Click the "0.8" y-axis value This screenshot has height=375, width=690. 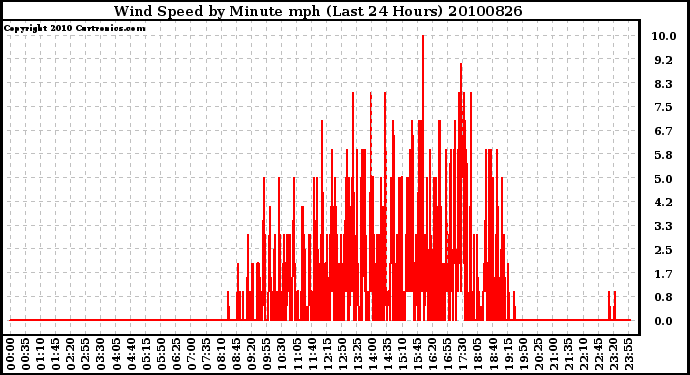(x=664, y=297)
